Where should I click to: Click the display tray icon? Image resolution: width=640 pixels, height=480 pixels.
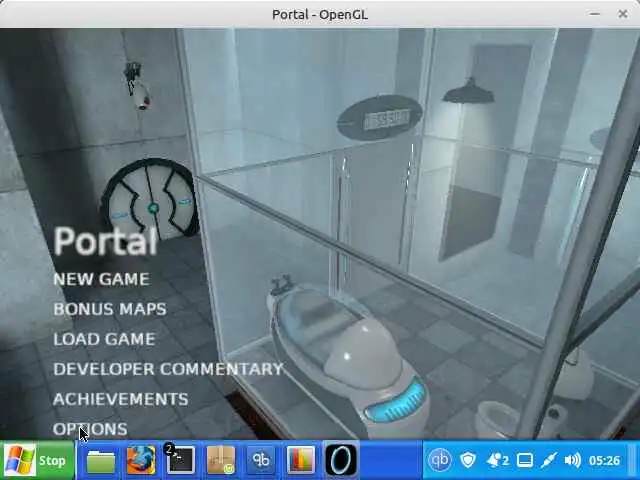525,460
